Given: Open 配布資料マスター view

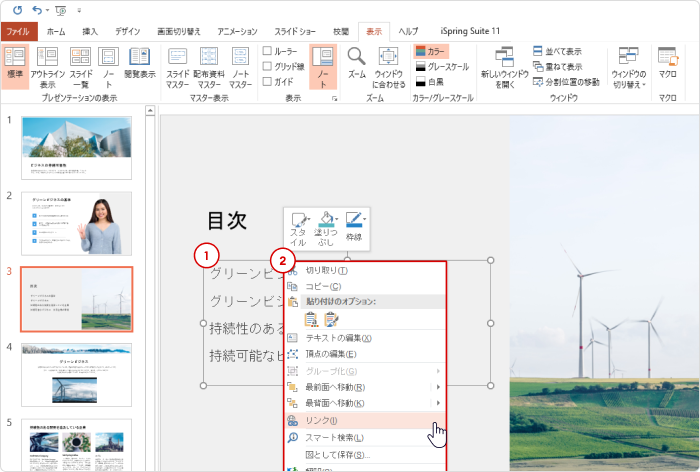Looking at the screenshot, I should point(209,67).
